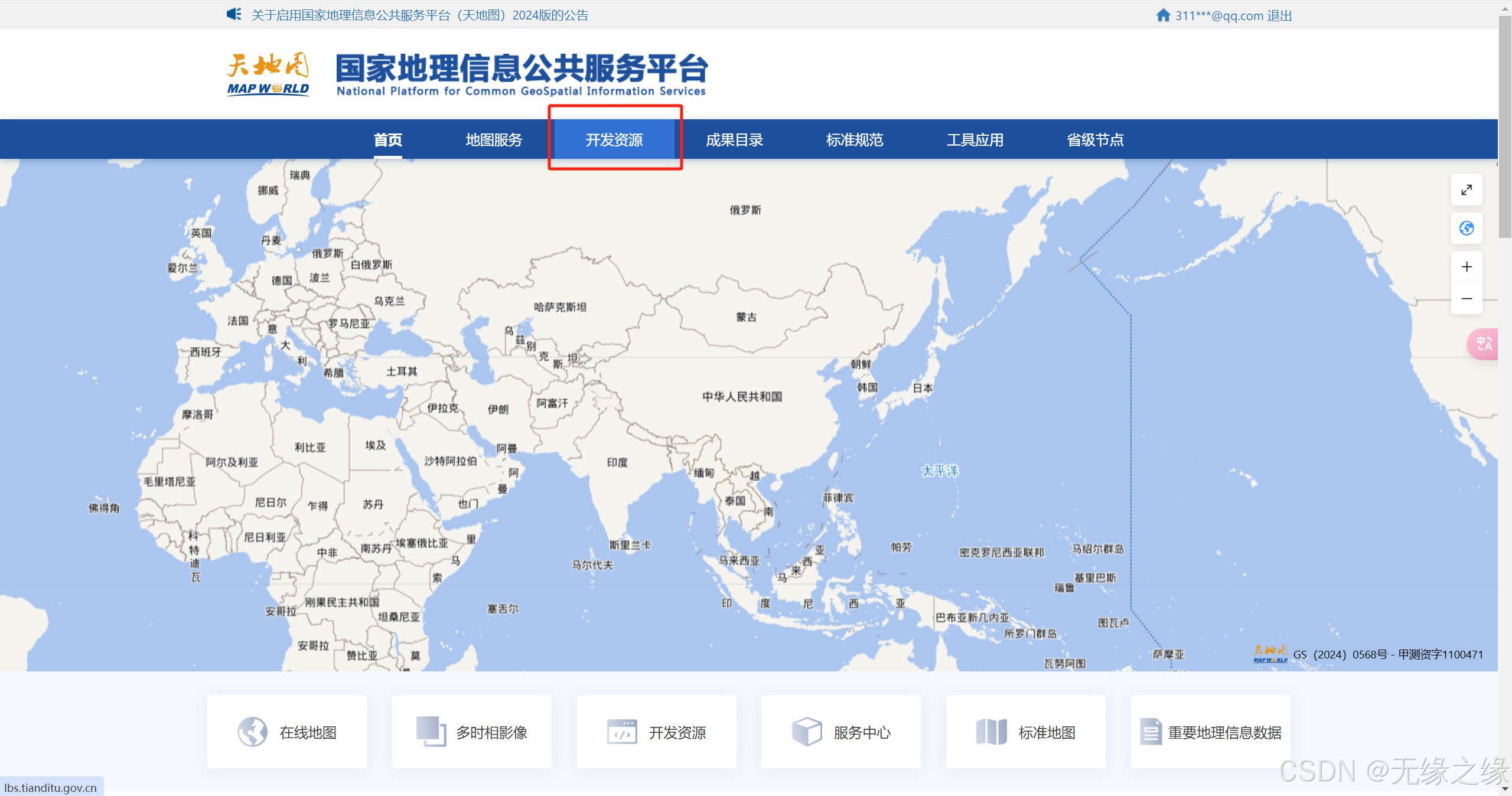Viewport: 1512px width, 796px height.
Task: Zoom in with the plus button
Action: tap(1466, 267)
